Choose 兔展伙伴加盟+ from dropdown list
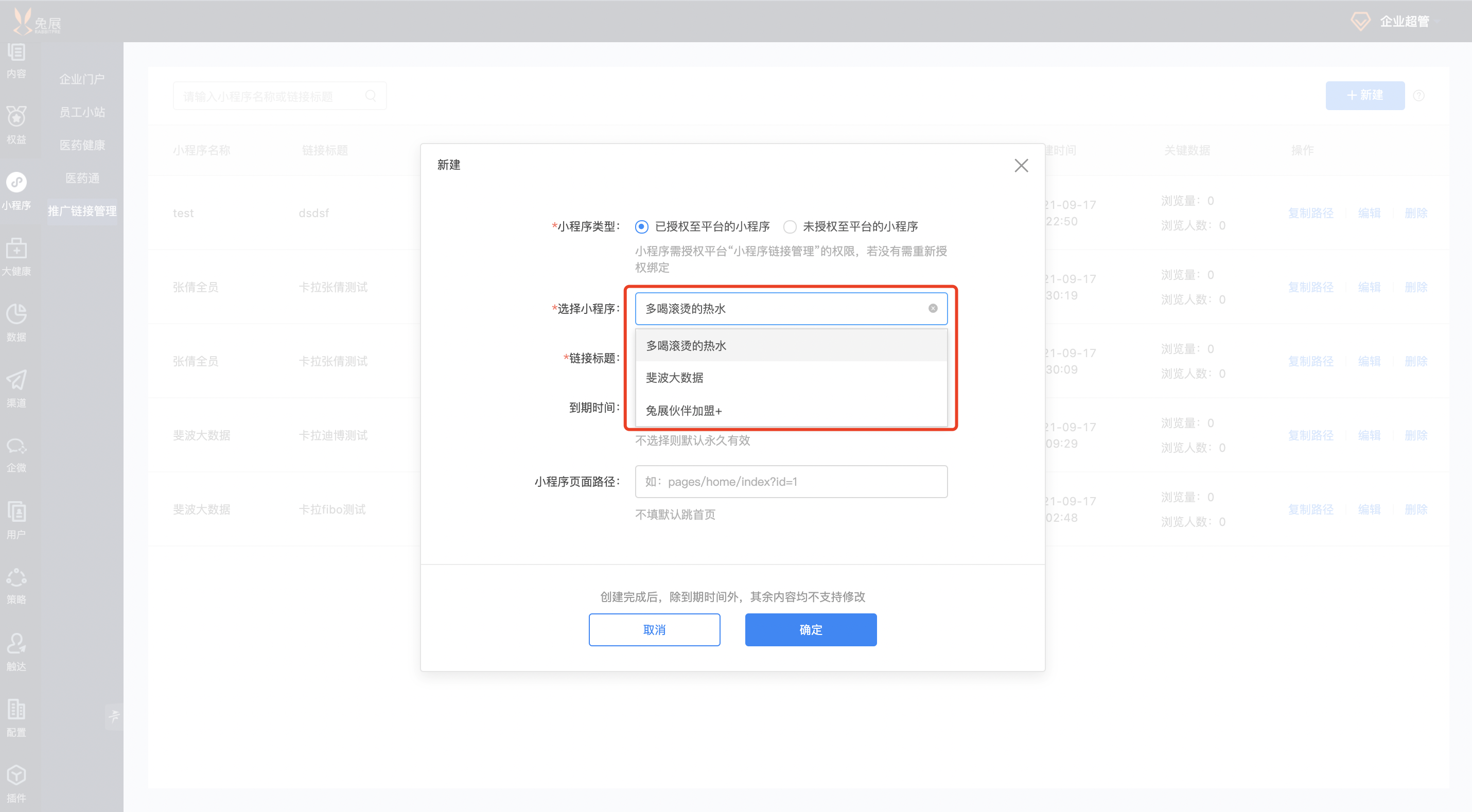Screen dimensions: 1472x812 pyautogui.click(x=791, y=410)
